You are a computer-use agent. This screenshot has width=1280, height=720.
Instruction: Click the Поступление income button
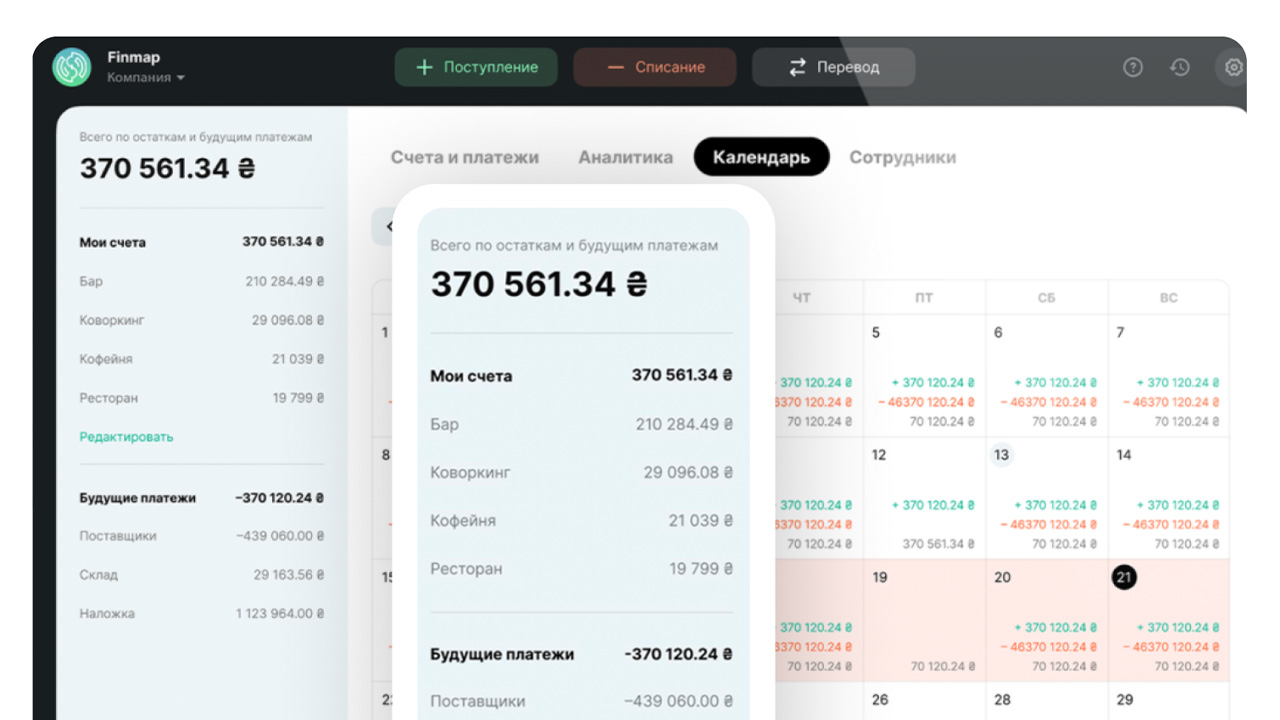pyautogui.click(x=476, y=67)
